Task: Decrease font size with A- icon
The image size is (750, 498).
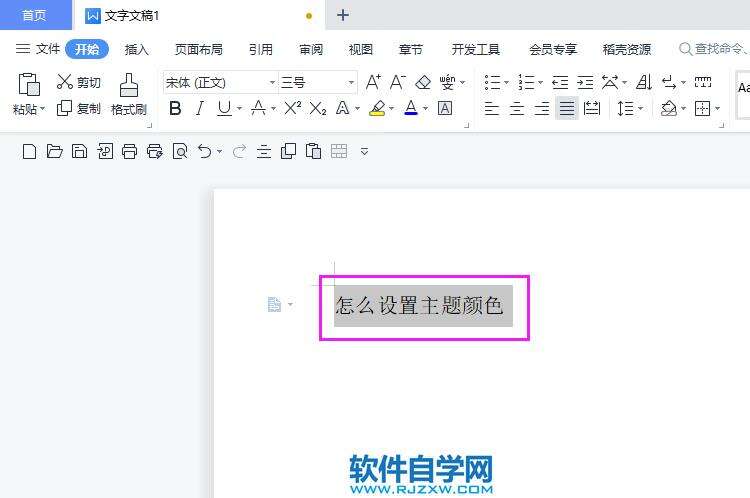Action: [398, 82]
